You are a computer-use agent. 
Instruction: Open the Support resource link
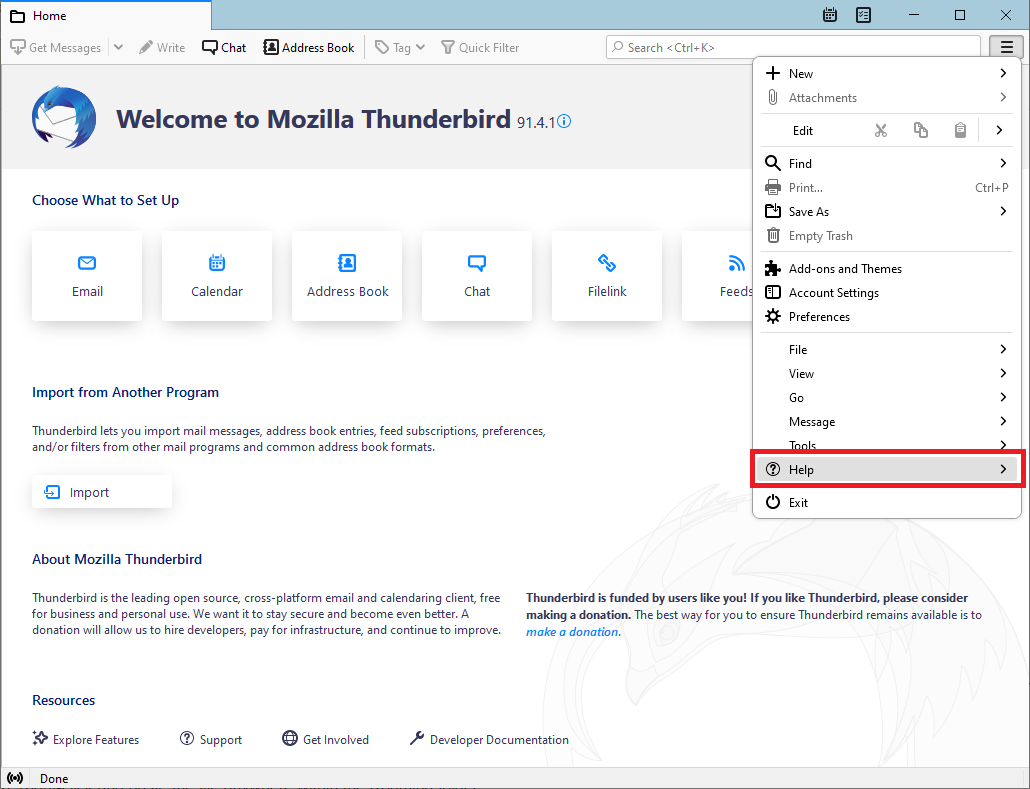(211, 739)
